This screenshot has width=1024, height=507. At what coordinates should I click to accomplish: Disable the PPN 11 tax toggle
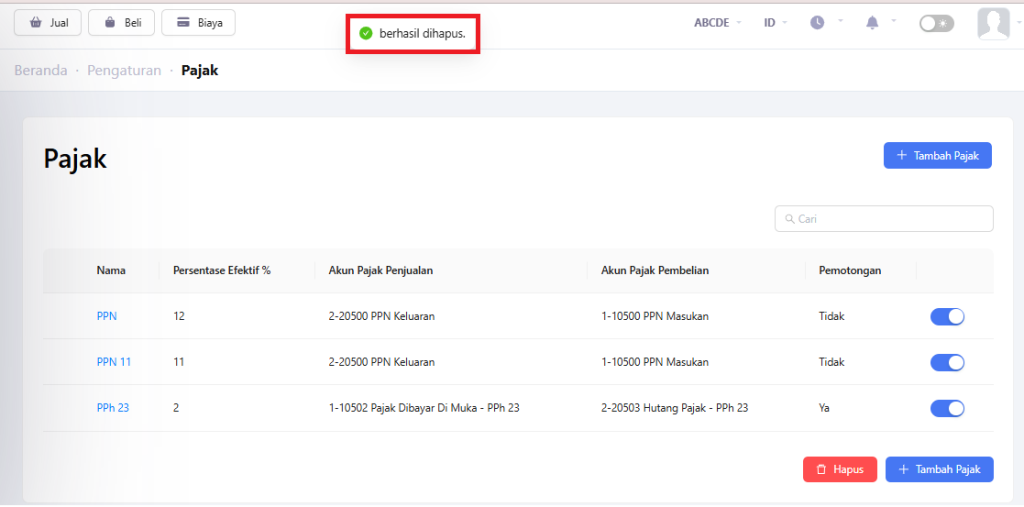[947, 362]
